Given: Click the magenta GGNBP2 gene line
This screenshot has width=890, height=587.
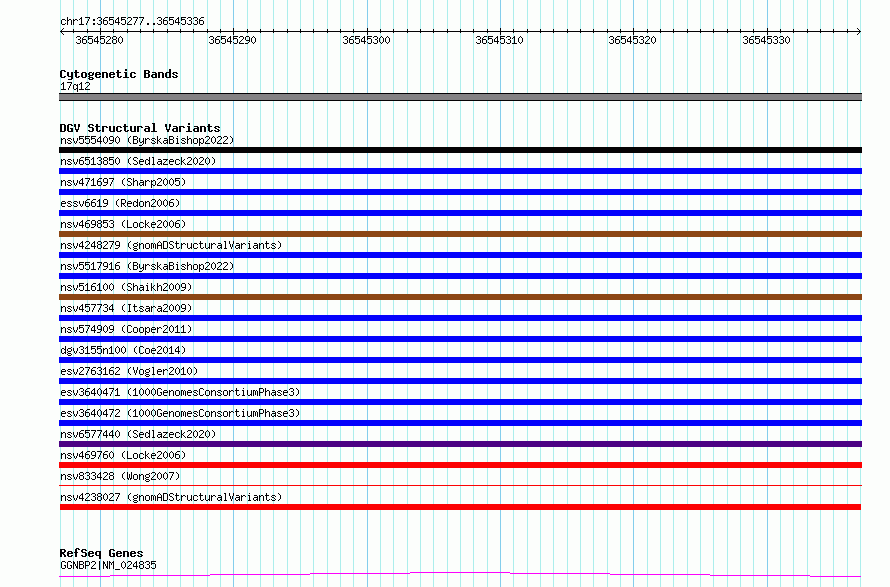Looking at the screenshot, I should 460,575.
